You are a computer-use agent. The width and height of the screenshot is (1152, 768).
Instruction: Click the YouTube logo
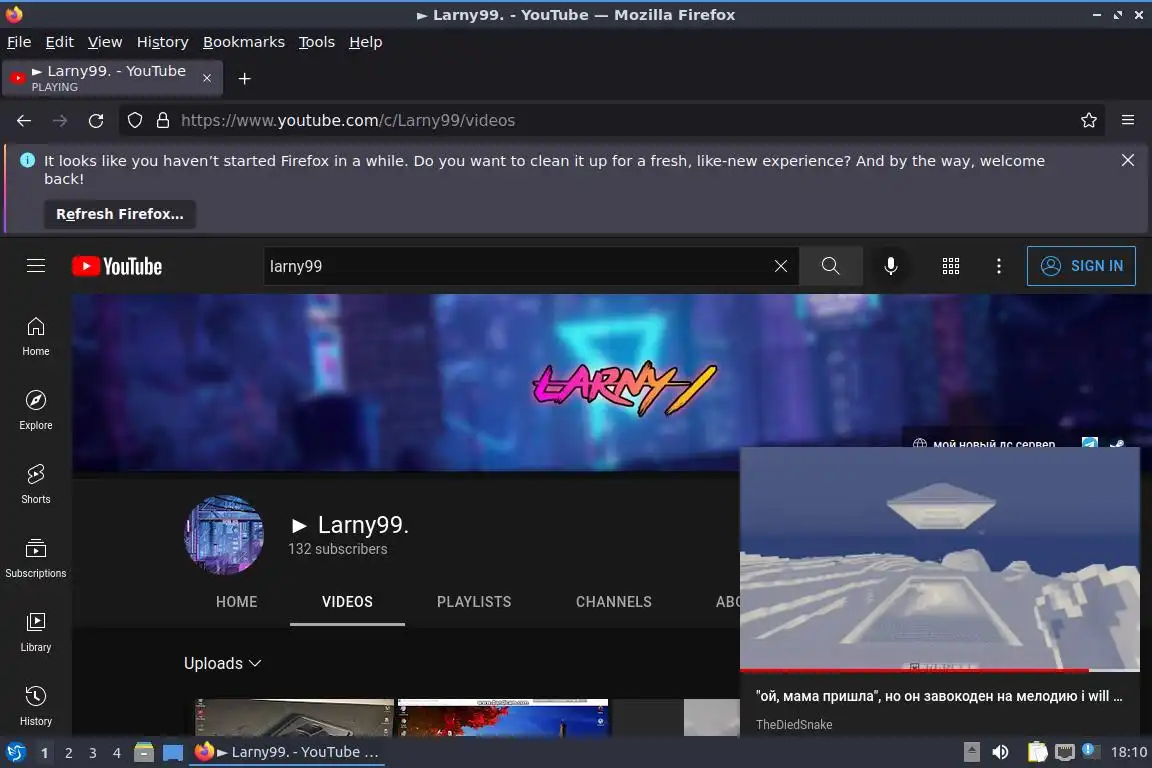tap(117, 266)
